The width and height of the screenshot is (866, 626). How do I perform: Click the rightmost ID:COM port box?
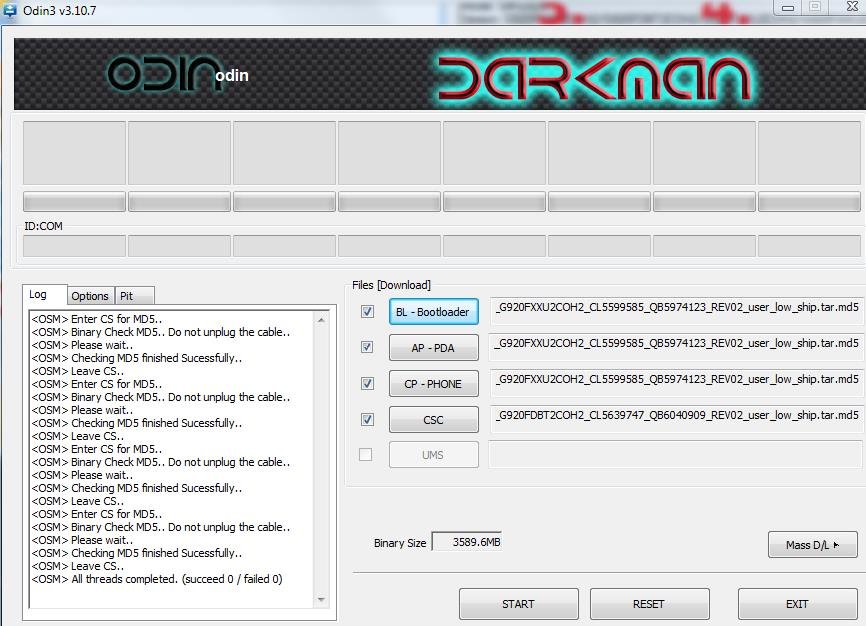(x=809, y=246)
